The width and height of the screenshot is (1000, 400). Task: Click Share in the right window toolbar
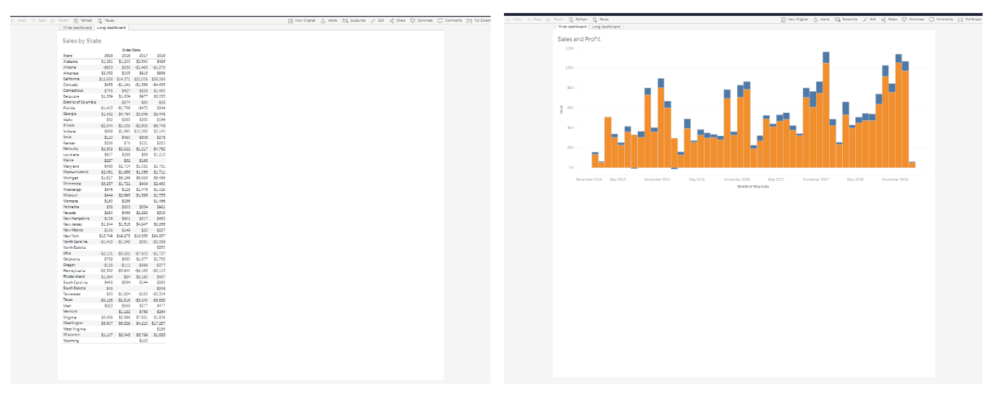[890, 20]
